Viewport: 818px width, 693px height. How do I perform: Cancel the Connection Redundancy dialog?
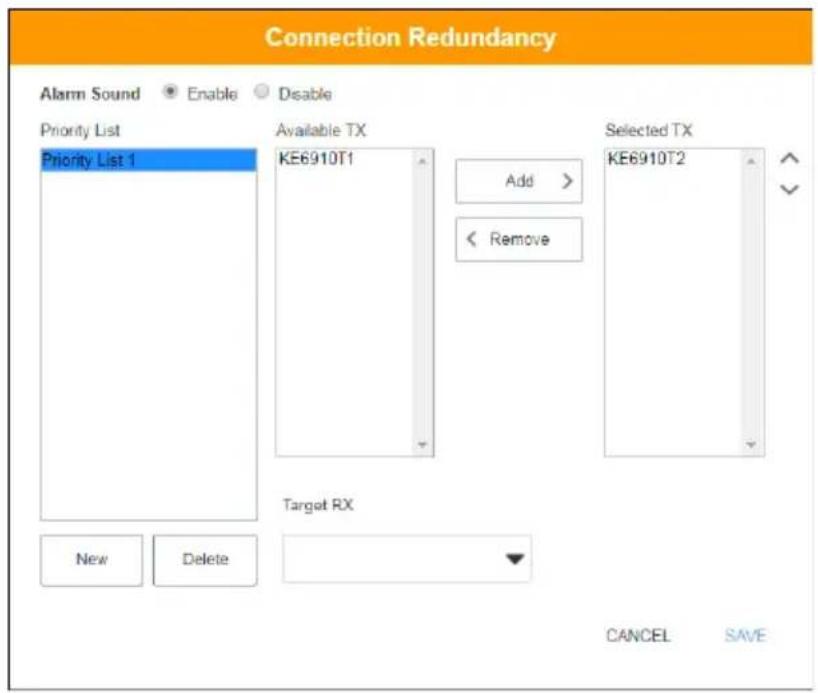[638, 635]
